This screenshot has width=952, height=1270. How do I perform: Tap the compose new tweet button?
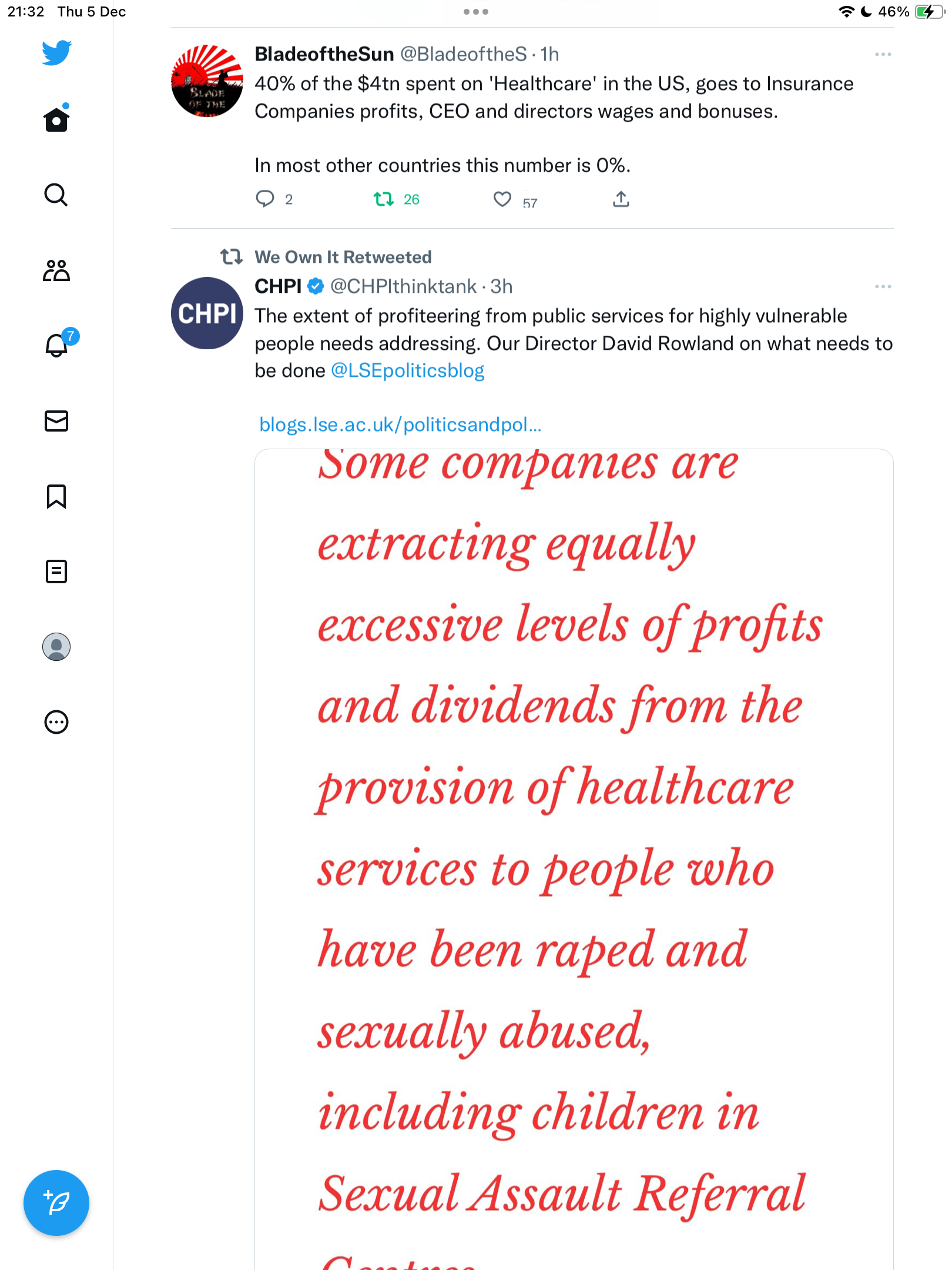[x=56, y=1203]
